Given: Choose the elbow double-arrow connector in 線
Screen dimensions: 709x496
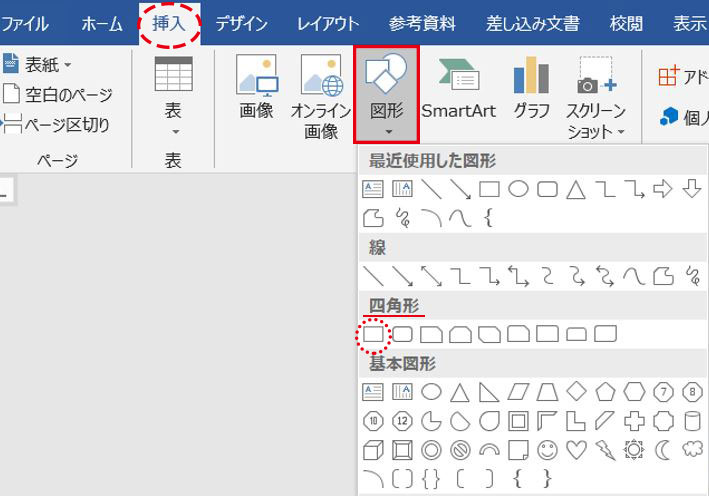Looking at the screenshot, I should point(518,276).
